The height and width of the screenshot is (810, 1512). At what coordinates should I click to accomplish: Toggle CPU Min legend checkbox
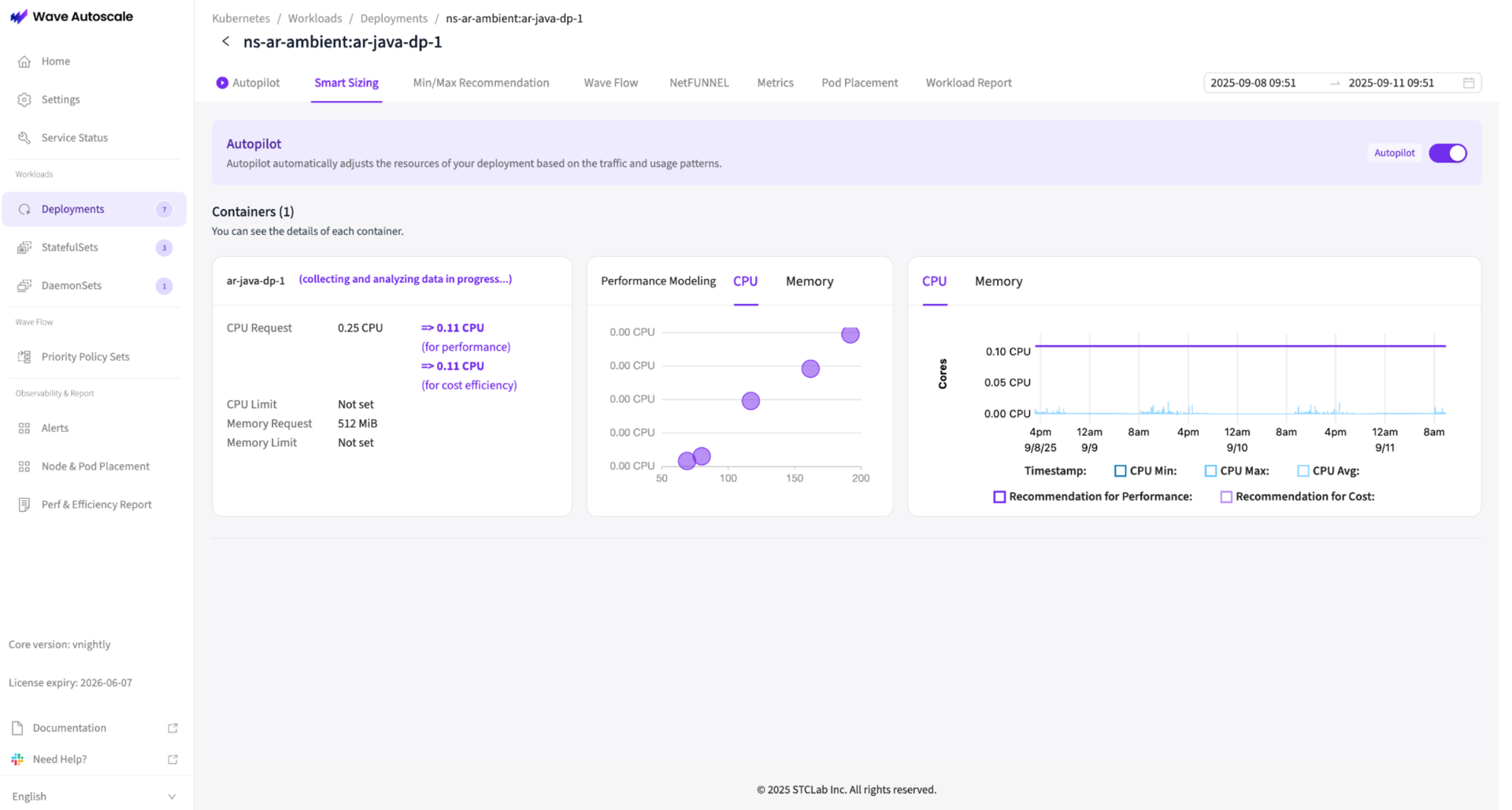tap(1120, 471)
